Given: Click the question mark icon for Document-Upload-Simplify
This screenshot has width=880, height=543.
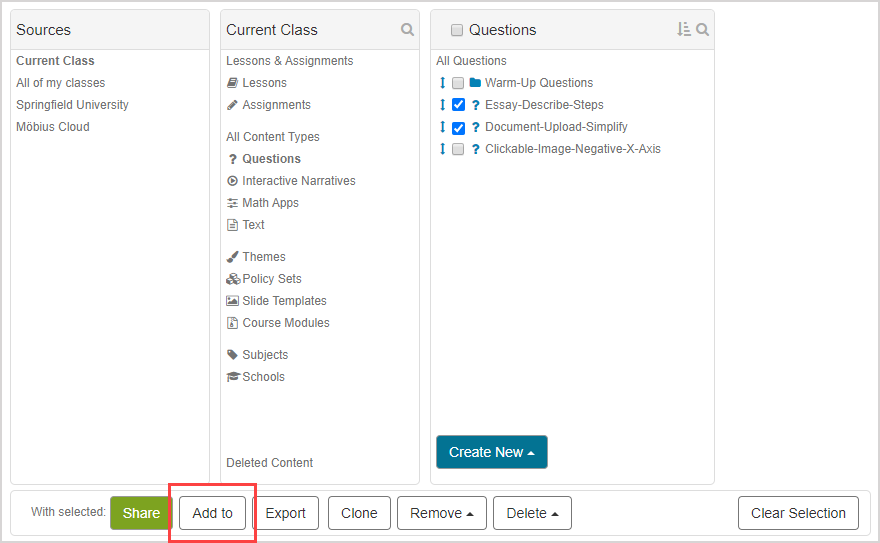Looking at the screenshot, I should point(476,127).
